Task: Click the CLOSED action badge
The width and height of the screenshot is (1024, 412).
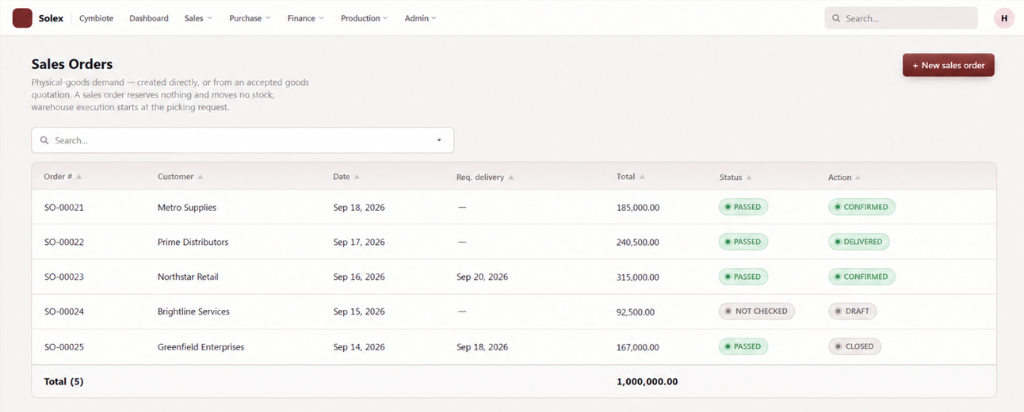Action: point(856,347)
